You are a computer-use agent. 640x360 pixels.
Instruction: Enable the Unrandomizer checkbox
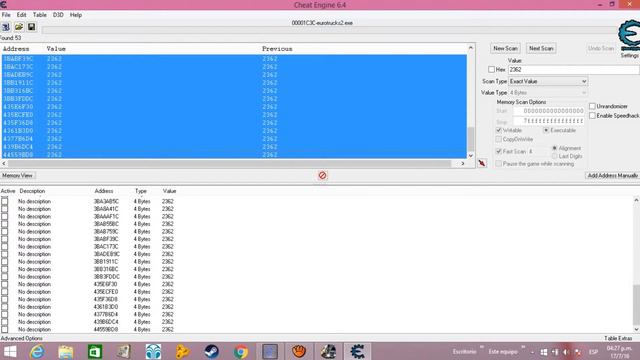[592, 106]
